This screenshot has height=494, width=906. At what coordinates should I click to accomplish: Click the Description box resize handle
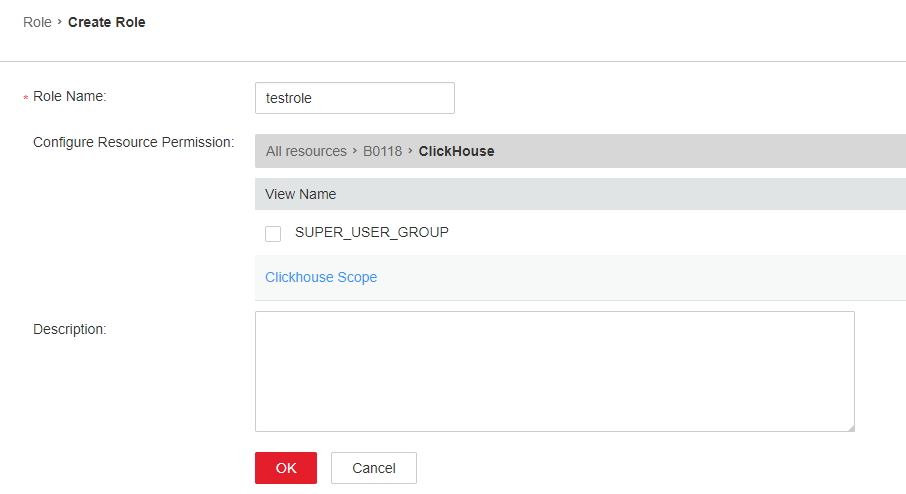click(851, 428)
